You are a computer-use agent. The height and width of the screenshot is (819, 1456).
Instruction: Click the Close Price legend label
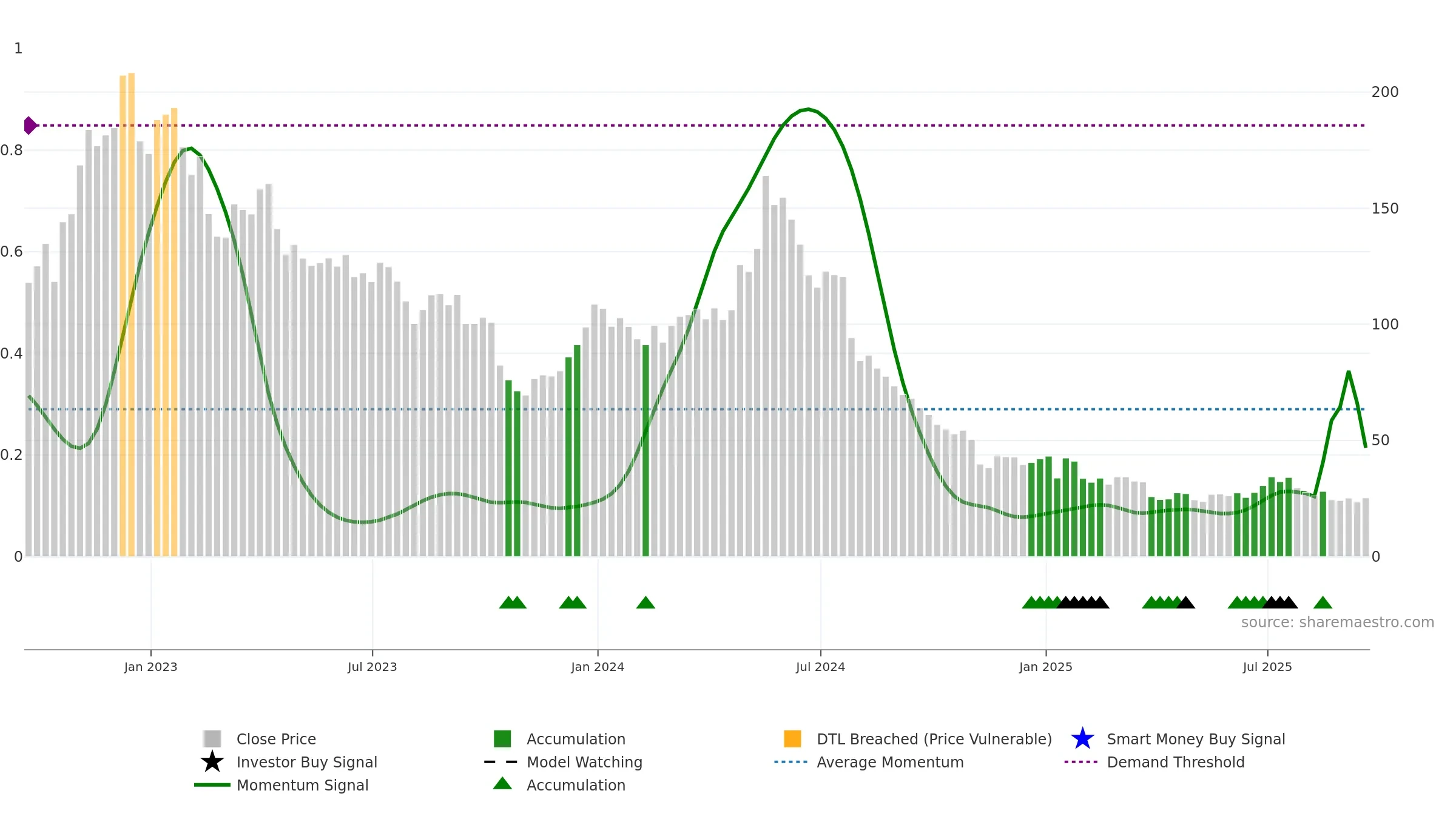click(x=276, y=739)
